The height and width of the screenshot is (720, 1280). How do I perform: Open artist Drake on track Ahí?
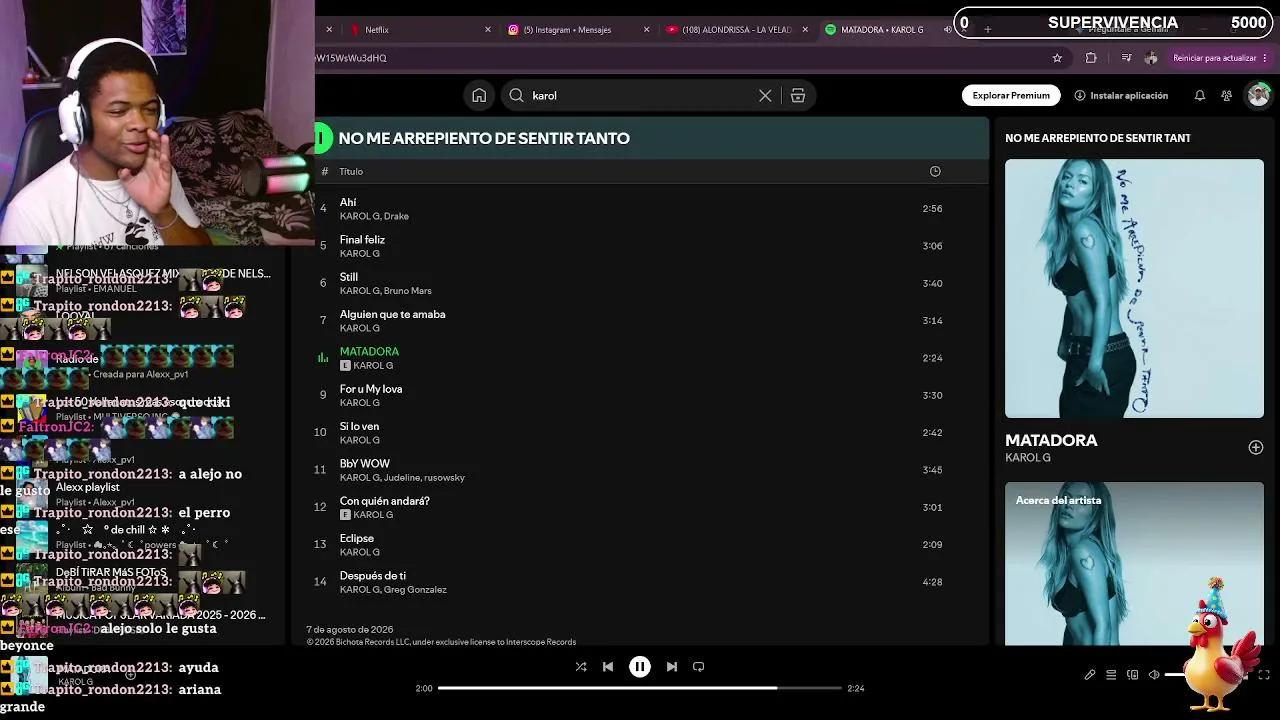[x=397, y=216]
